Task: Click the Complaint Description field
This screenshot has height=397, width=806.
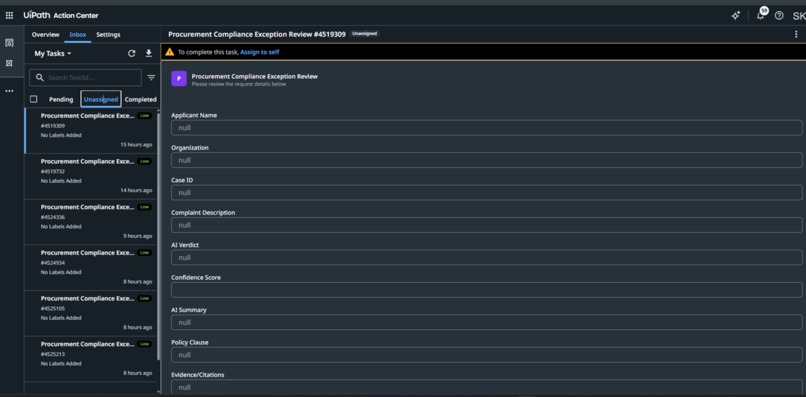Action: pyautogui.click(x=486, y=225)
